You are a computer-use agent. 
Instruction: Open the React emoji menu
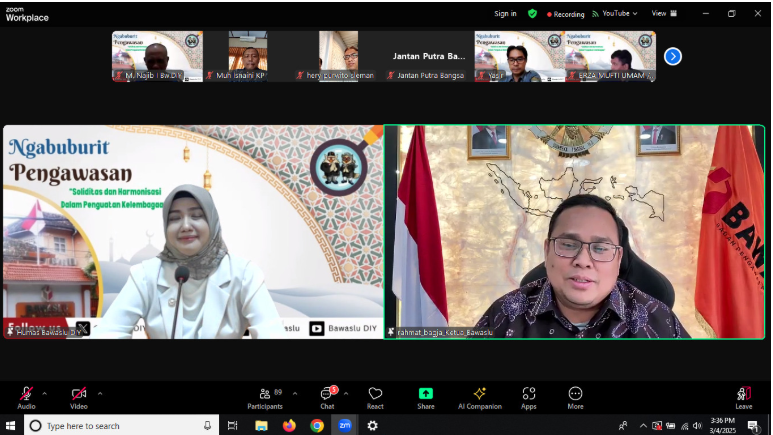click(x=375, y=398)
